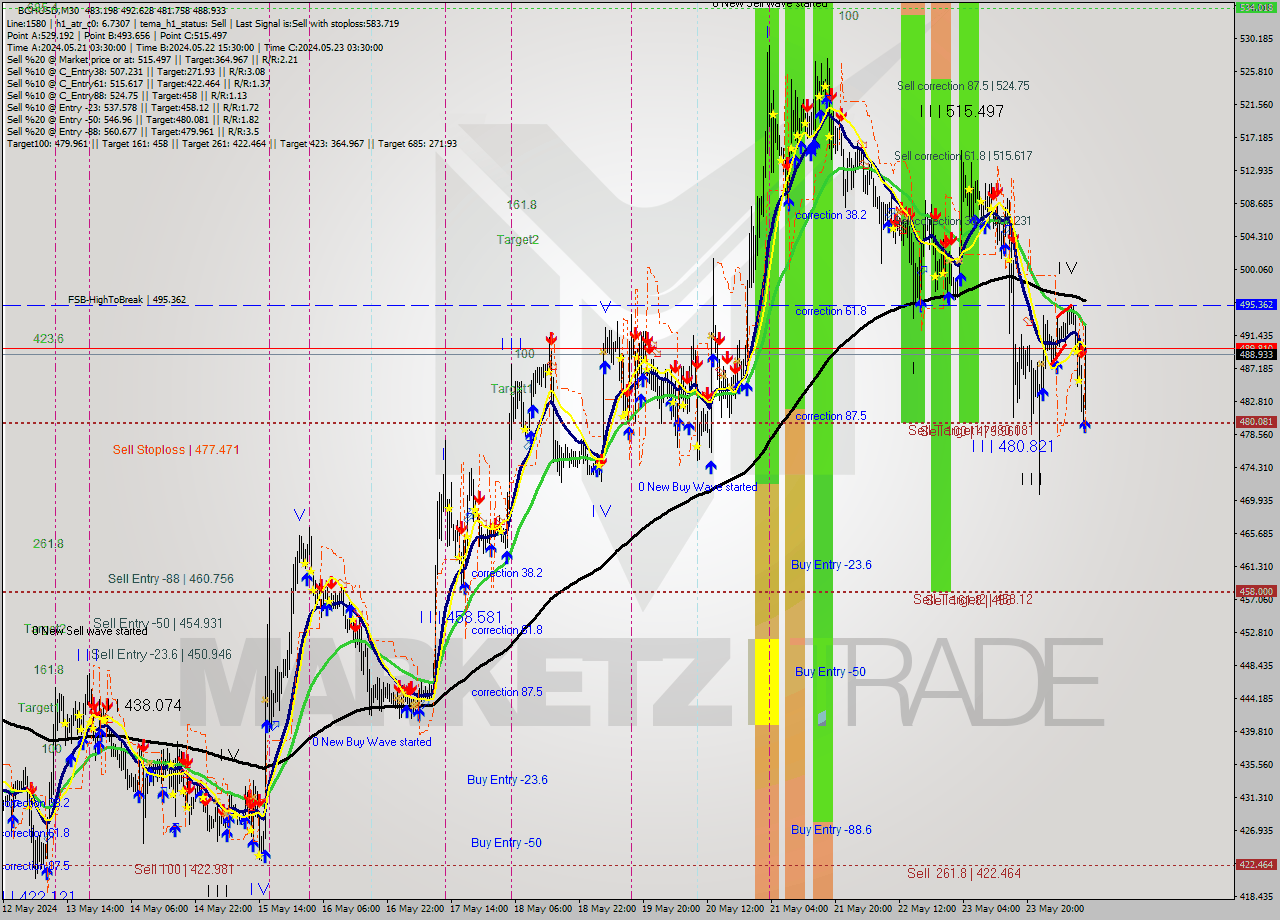Click the 495.362 price tag on axis

(x=1256, y=305)
